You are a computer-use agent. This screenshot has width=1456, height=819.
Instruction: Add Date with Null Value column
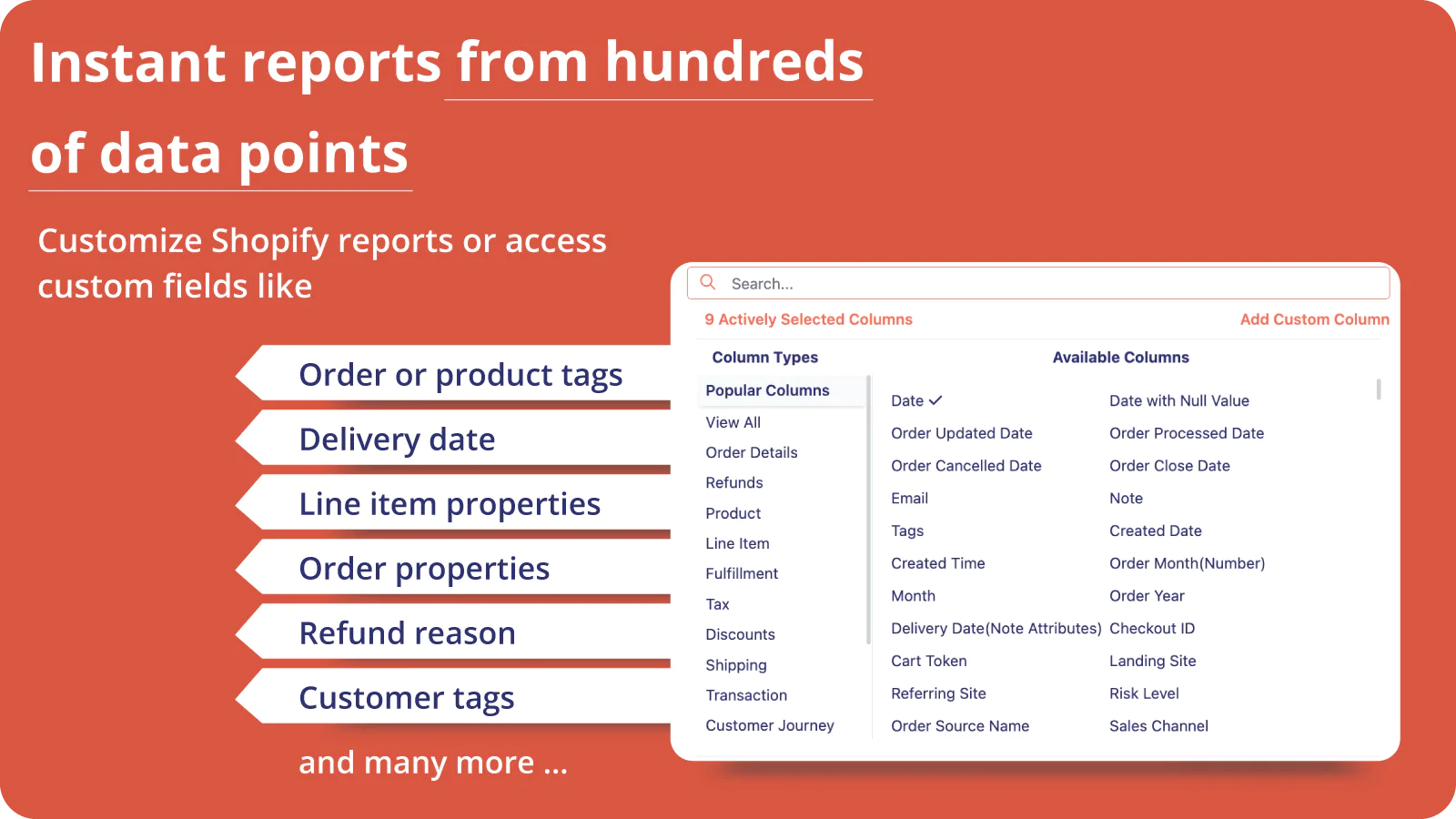1179,400
